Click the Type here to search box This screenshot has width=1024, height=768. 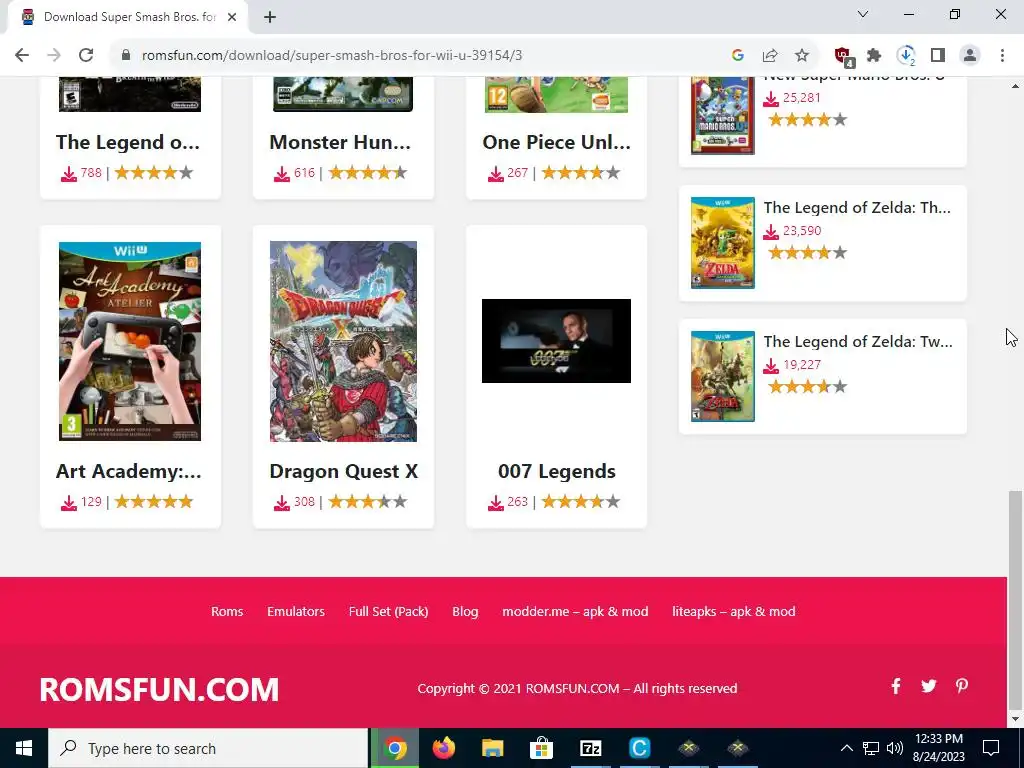pyautogui.click(x=208, y=748)
